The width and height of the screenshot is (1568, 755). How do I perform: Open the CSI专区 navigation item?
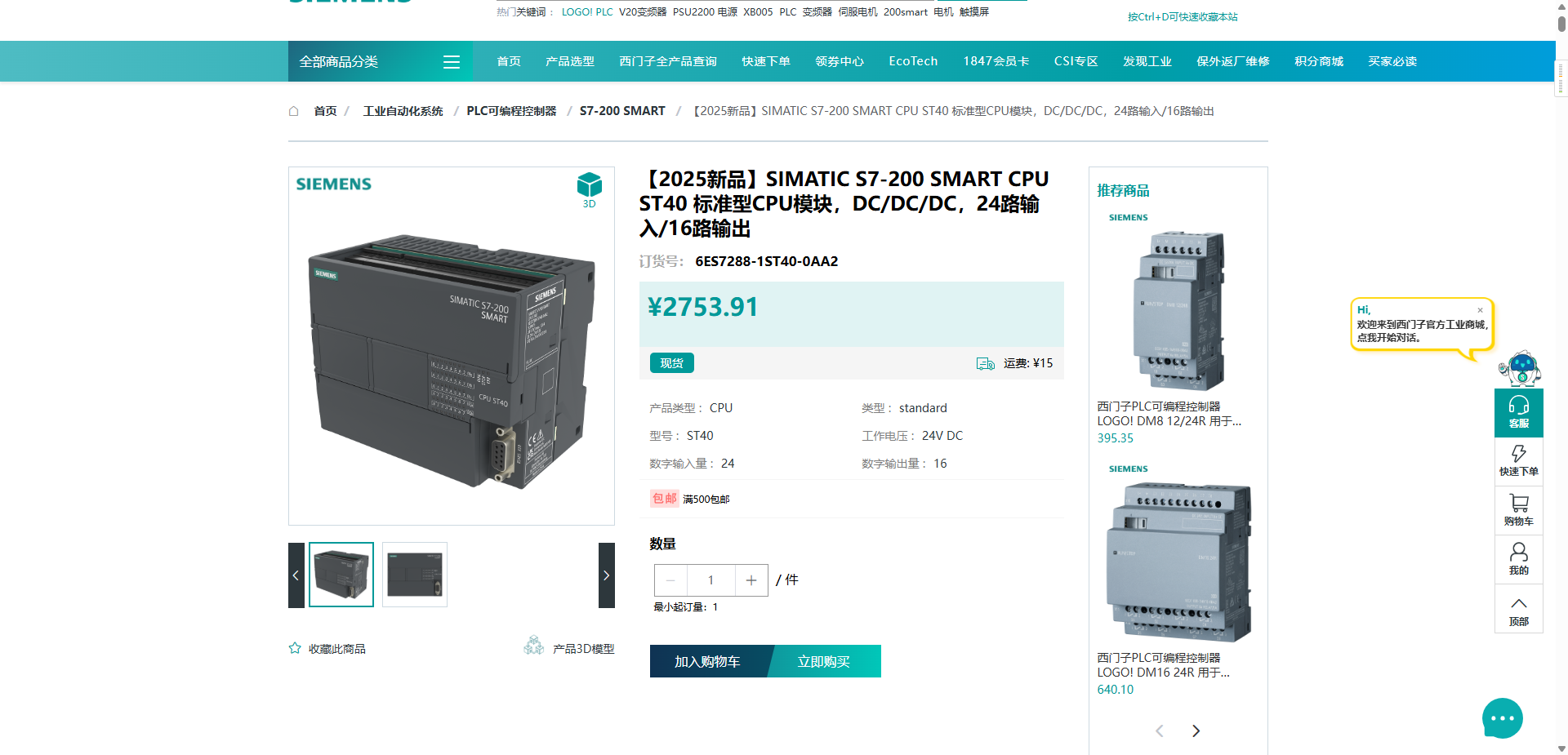coord(1076,61)
